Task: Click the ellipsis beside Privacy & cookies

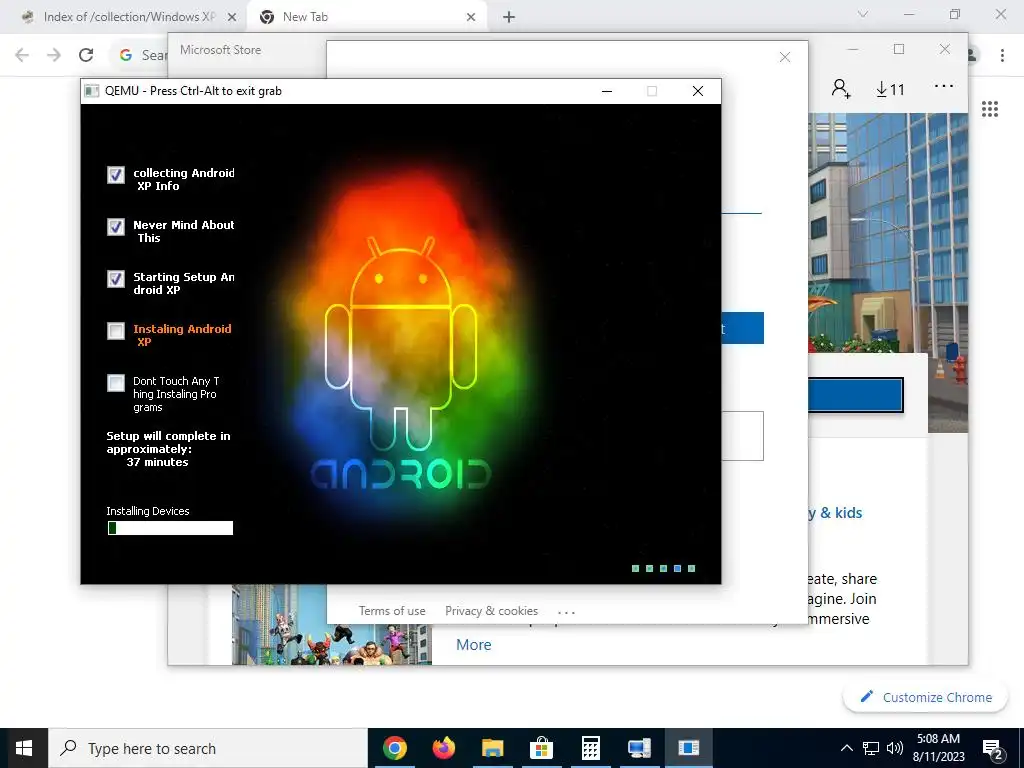Action: [x=566, y=612]
